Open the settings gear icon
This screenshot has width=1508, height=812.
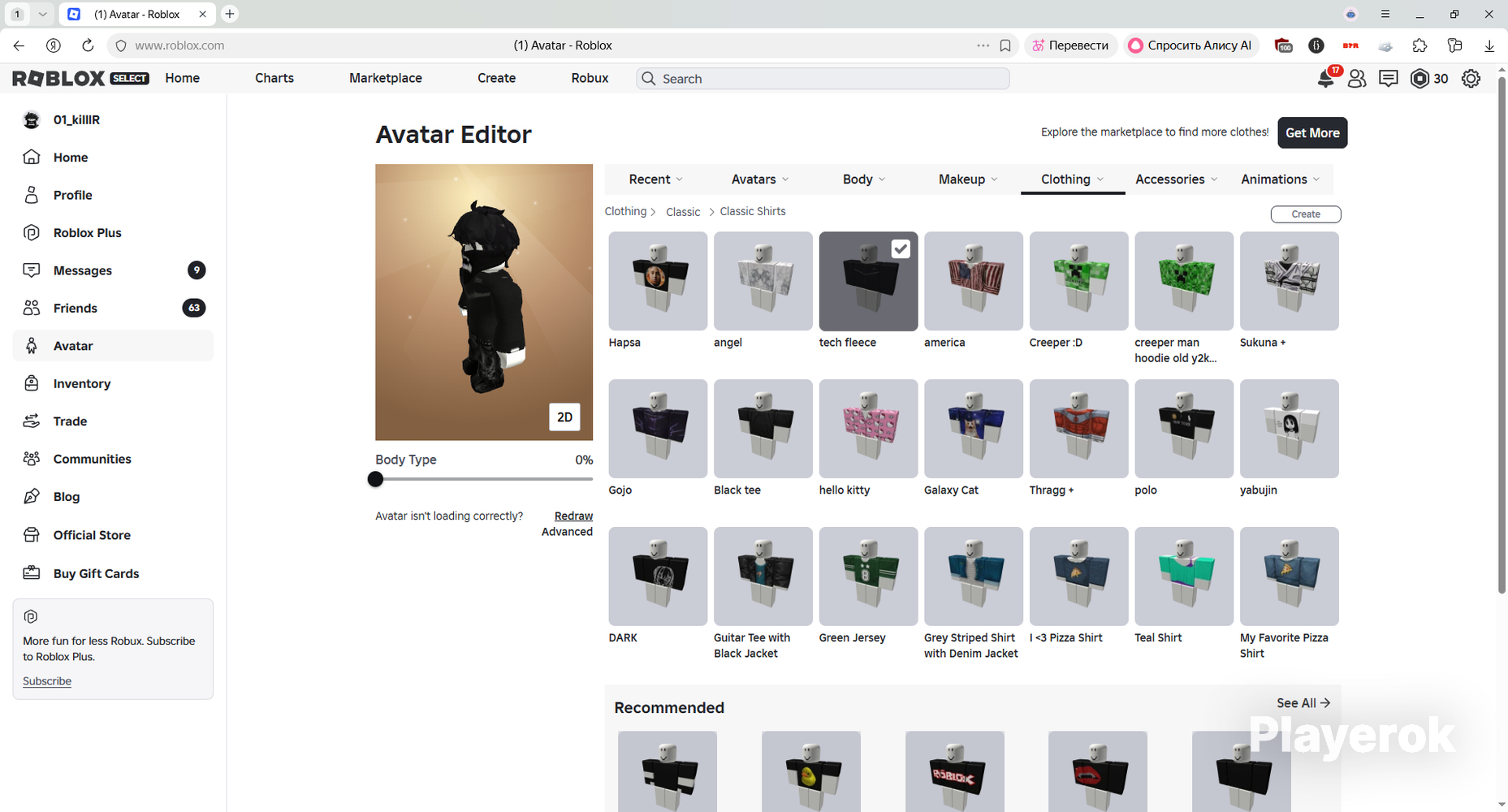[1471, 79]
